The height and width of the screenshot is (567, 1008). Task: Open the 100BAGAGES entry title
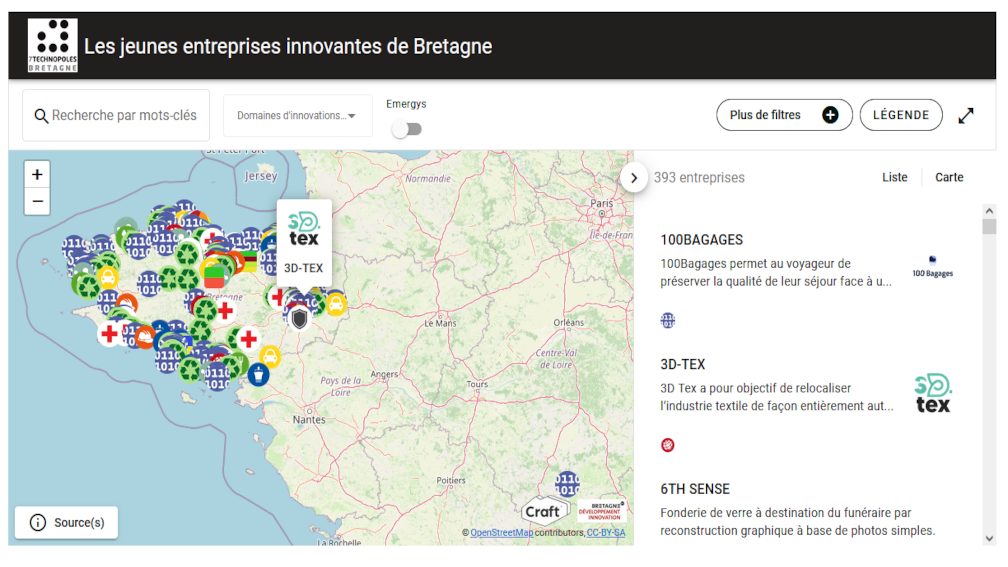tap(701, 240)
